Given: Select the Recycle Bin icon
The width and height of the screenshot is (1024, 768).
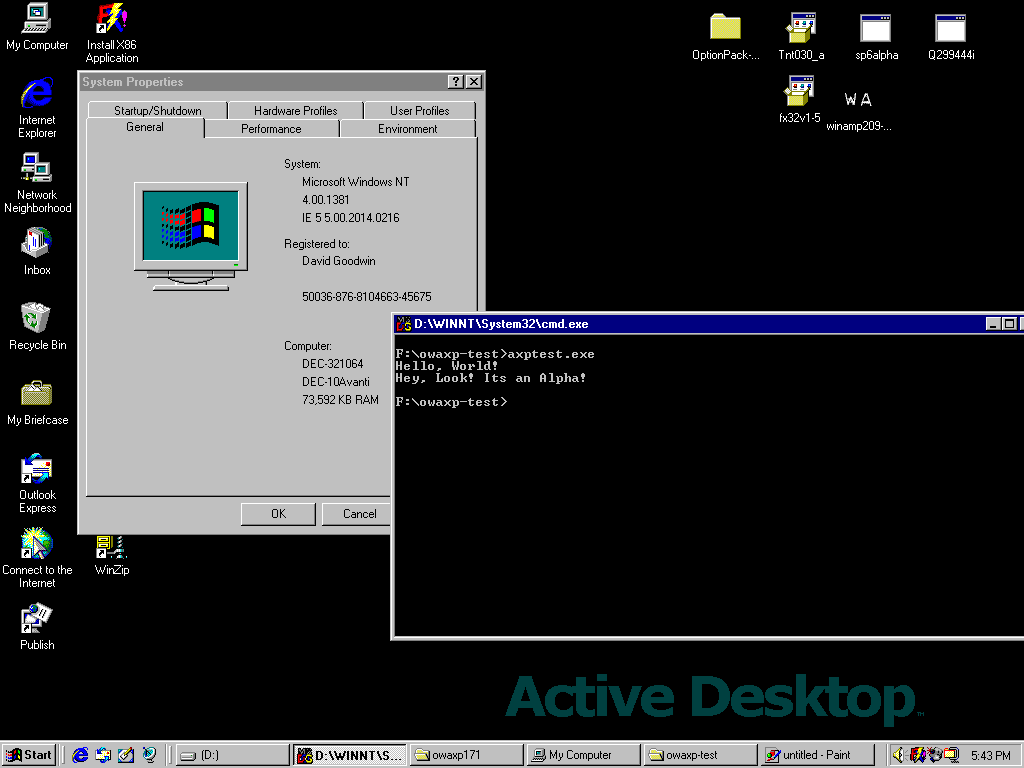Looking at the screenshot, I should (37, 327).
